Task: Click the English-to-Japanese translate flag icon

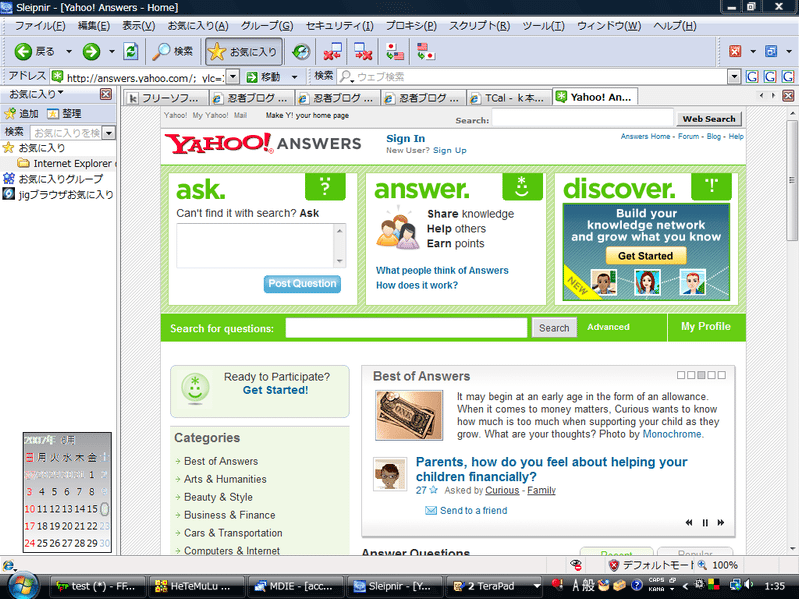Action: pos(425,51)
